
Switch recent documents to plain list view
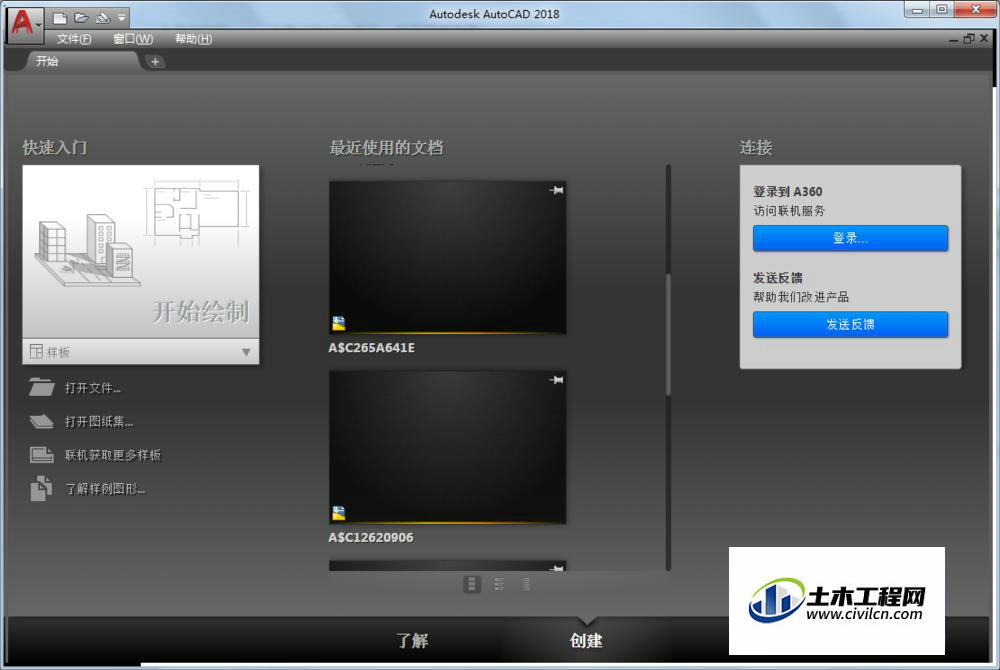[x=526, y=584]
